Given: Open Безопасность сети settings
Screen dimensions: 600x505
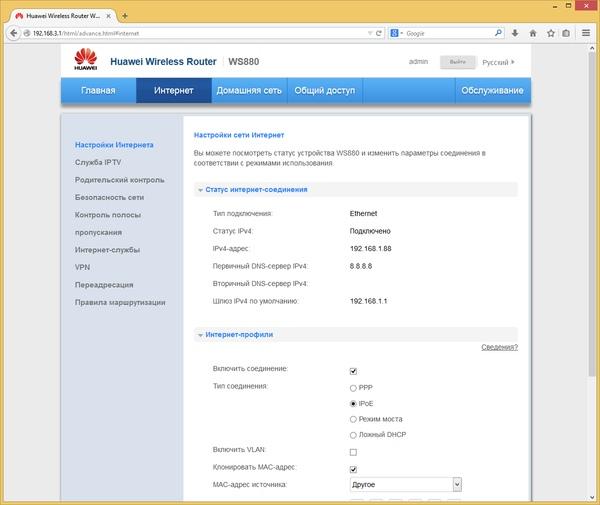Looking at the screenshot, I should (x=109, y=197).
